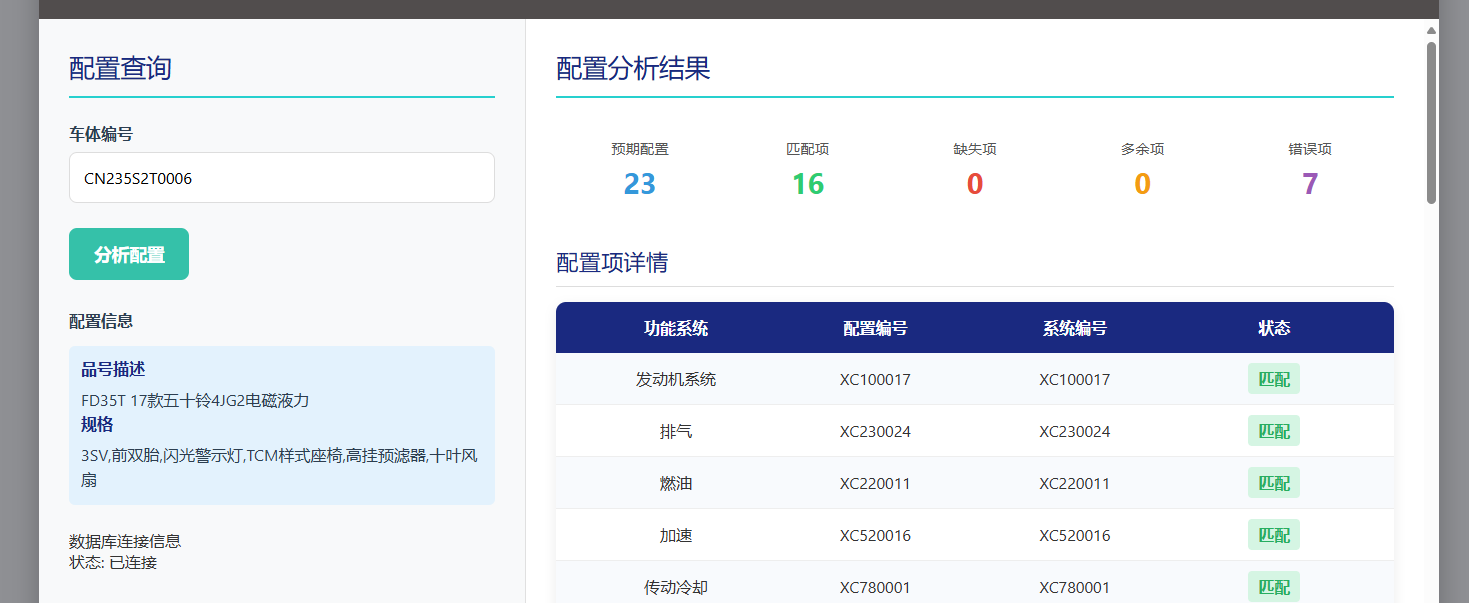The width and height of the screenshot is (1469, 603).
Task: Click the 状态: 已连接 database status text
Action: 113,562
